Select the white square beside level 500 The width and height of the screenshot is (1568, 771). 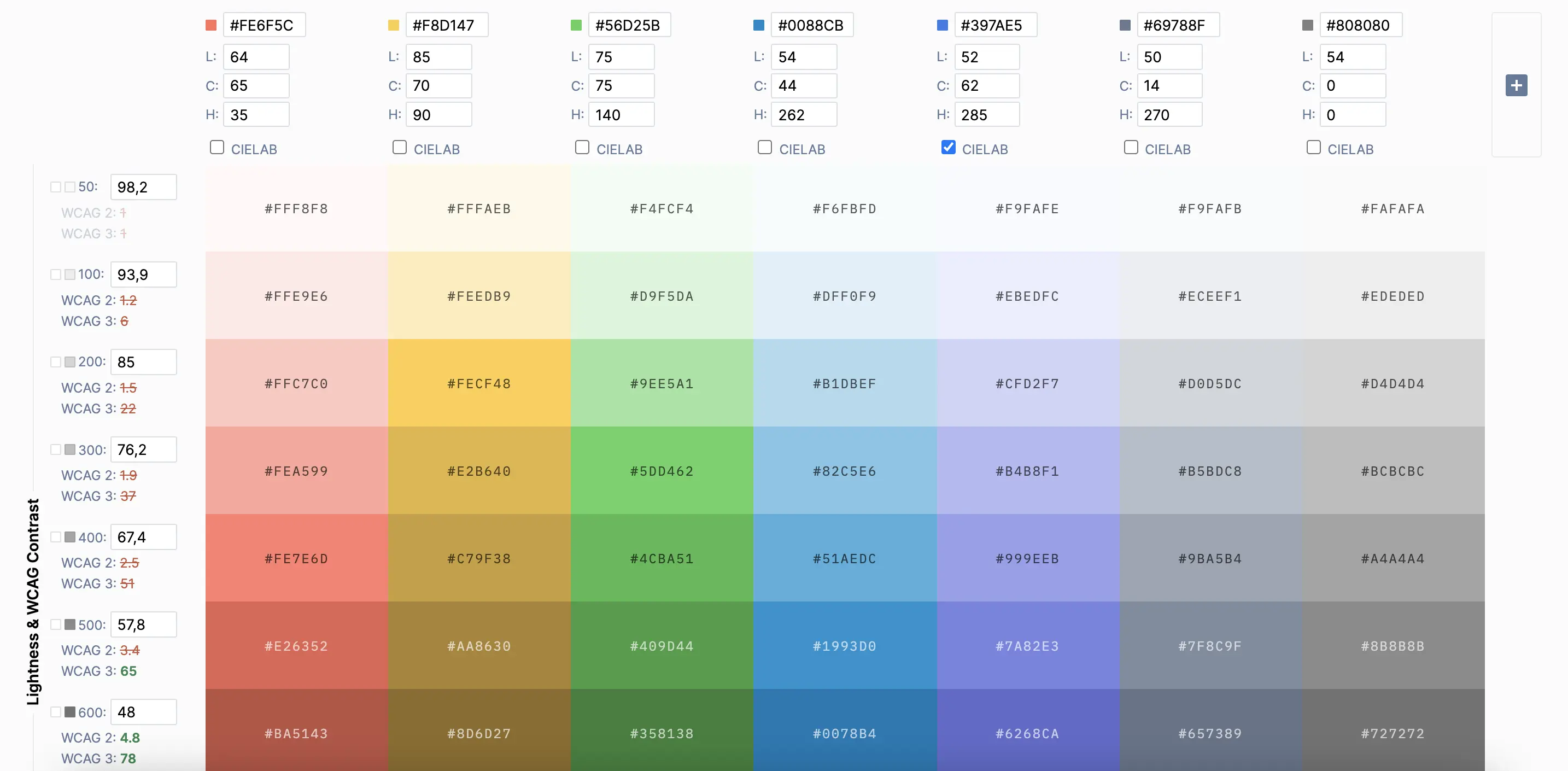pos(55,625)
